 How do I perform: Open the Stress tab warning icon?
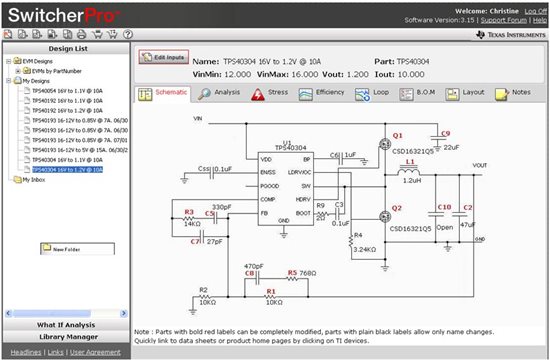pos(258,94)
